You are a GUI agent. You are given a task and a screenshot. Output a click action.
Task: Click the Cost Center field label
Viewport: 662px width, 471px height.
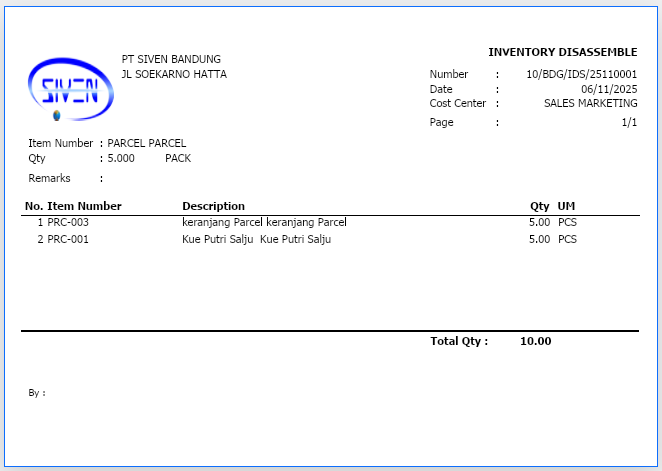(458, 103)
